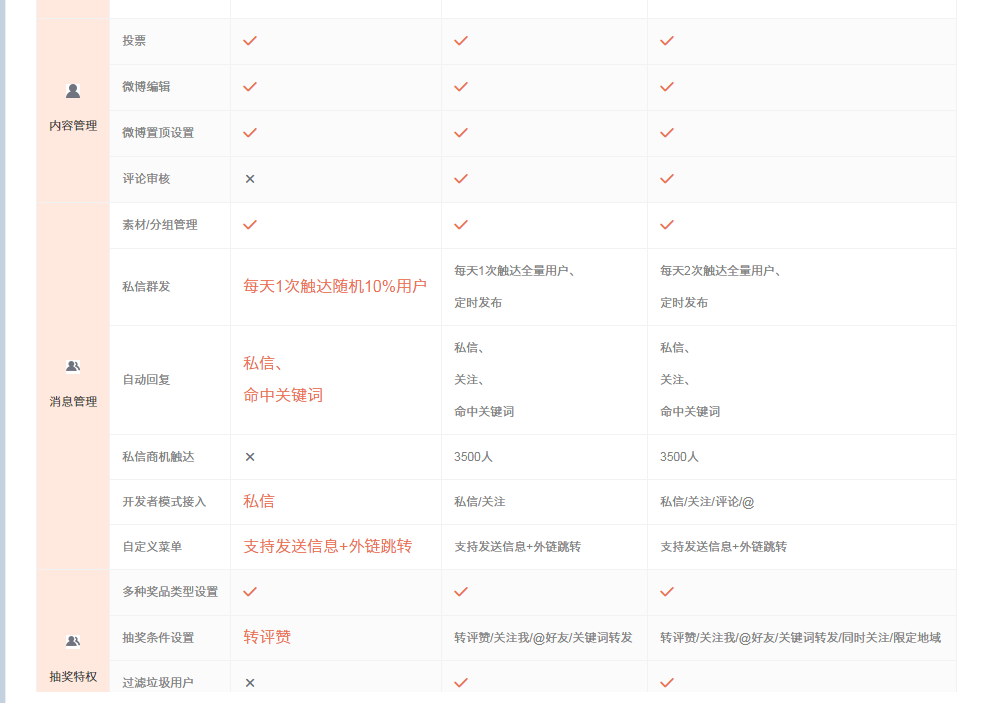Click the first checkmark in the 多种奖品类型设置 row

coord(250,592)
